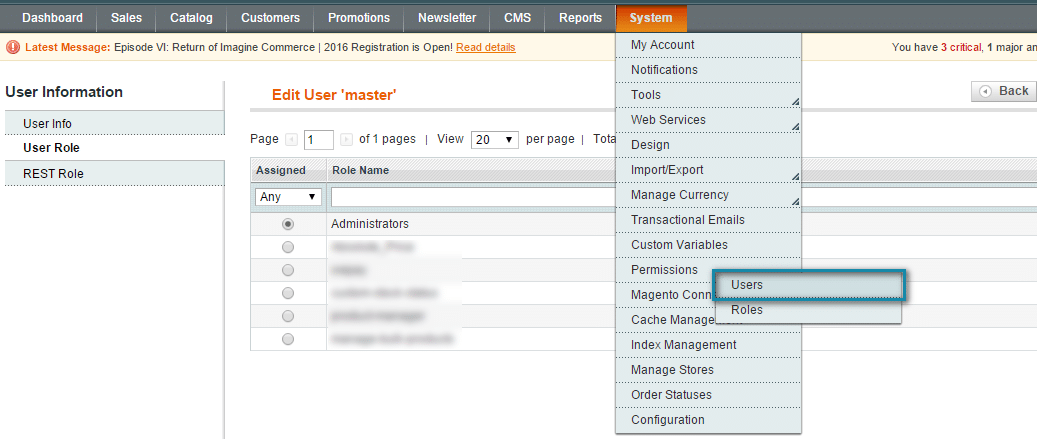Expand the Tools submenu arrow
Screen dimensions: 1037x439
(x=795, y=101)
